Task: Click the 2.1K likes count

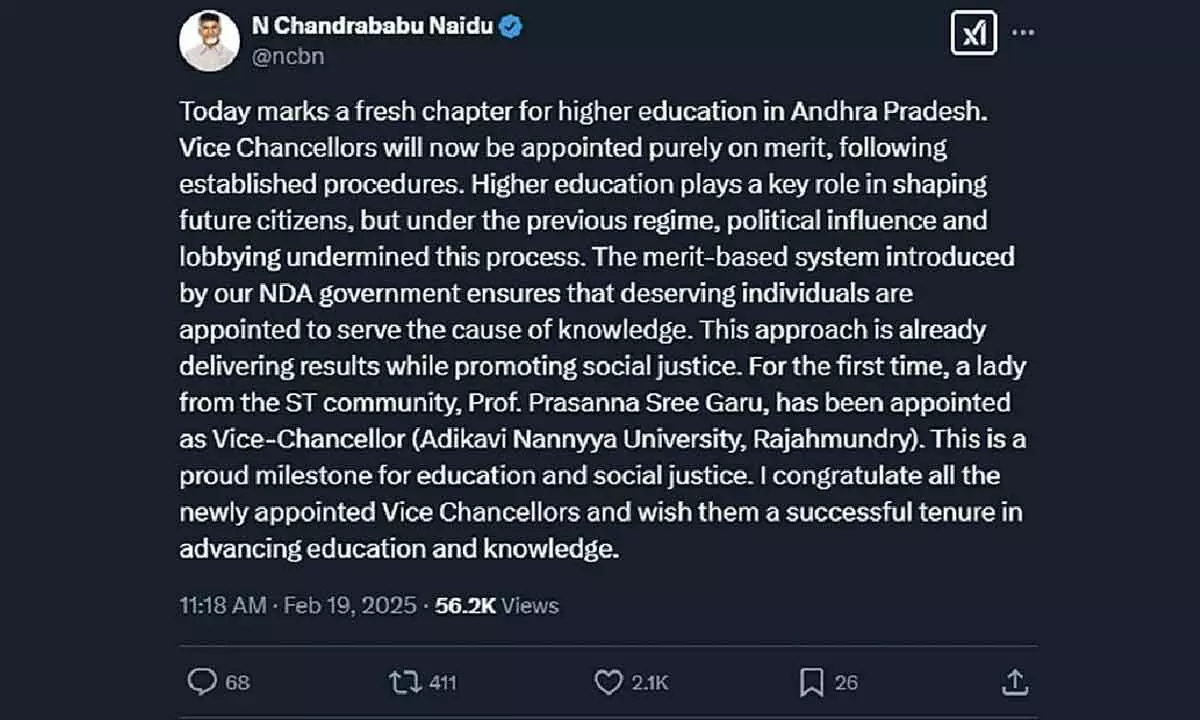Action: coord(650,683)
